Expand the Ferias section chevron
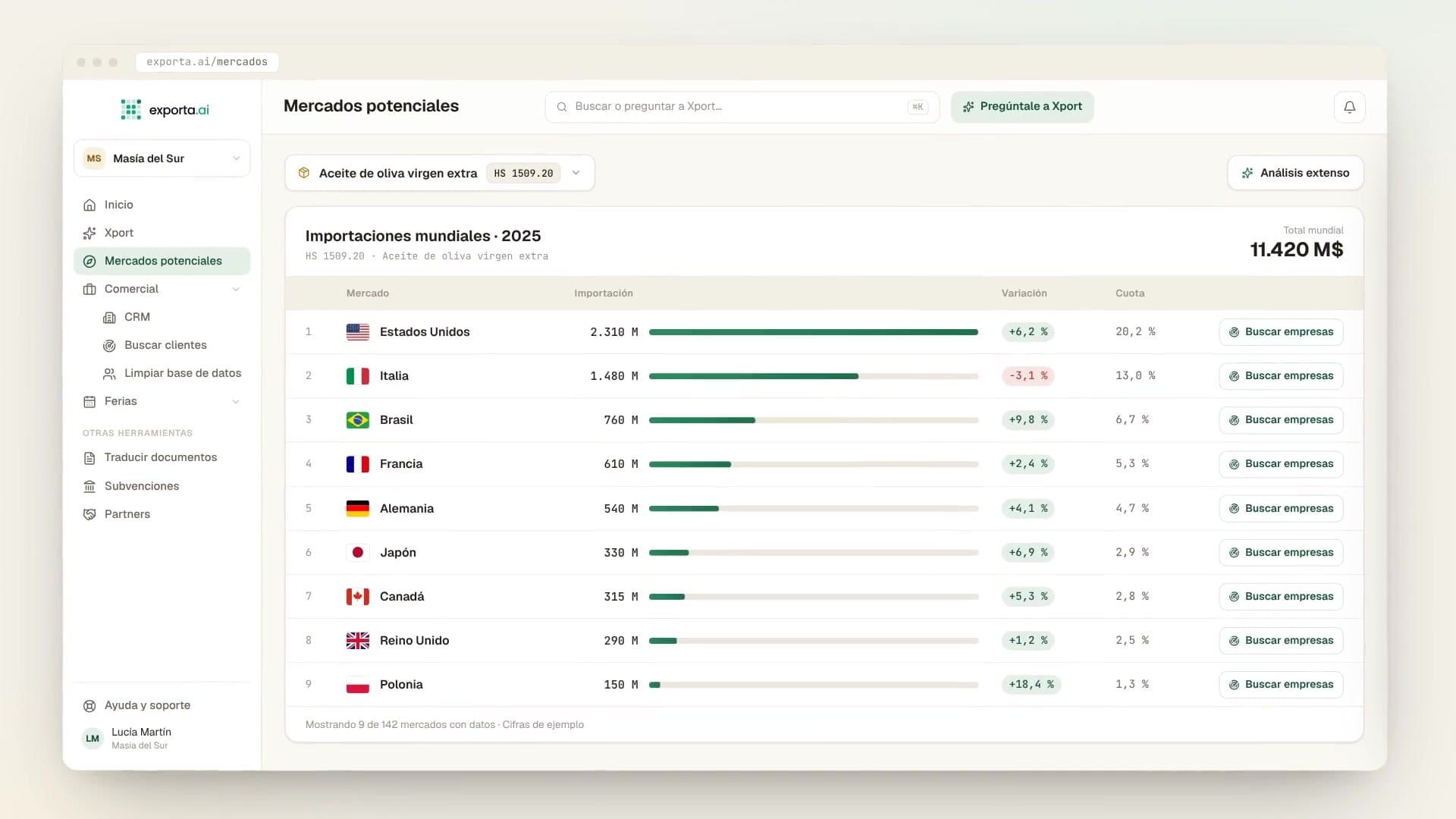This screenshot has height=819, width=1456. (x=236, y=401)
